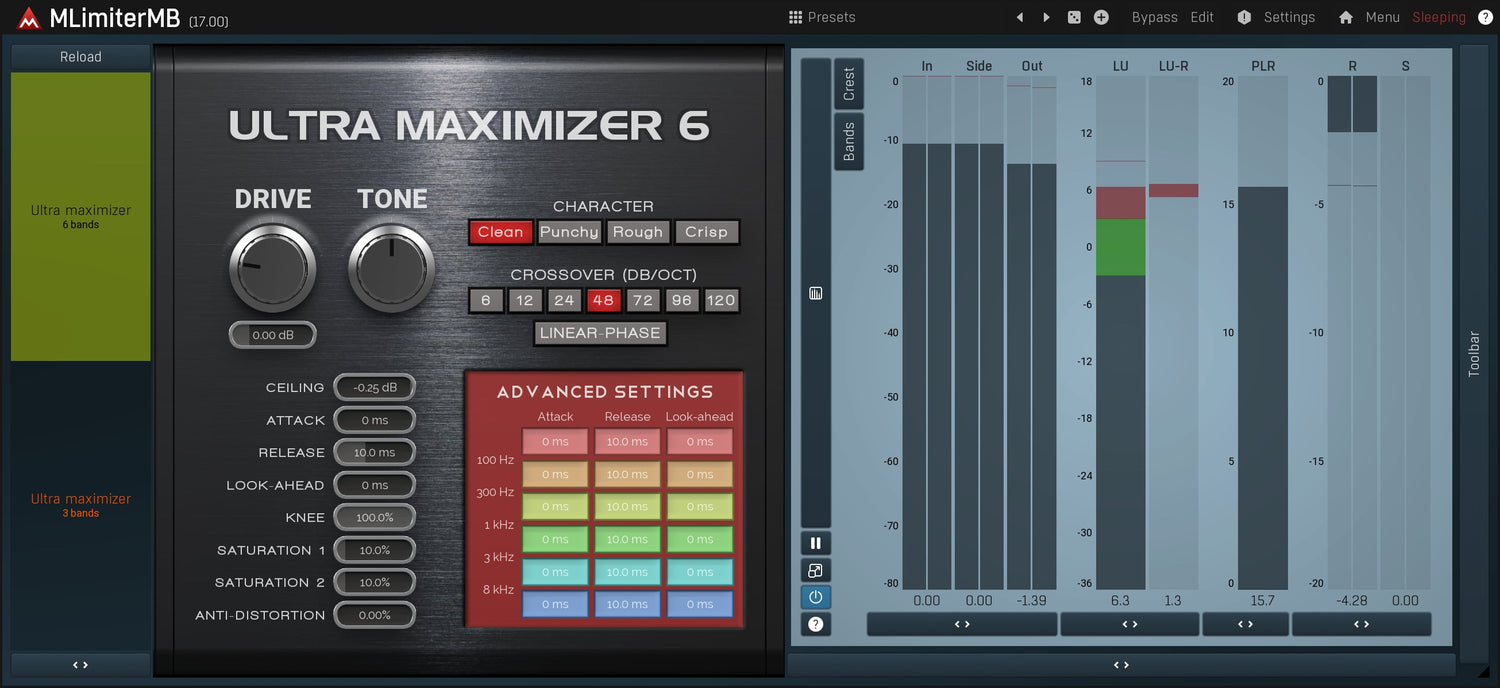Screen dimensions: 1500x688
Task: Click the meter power icon
Action: [816, 597]
